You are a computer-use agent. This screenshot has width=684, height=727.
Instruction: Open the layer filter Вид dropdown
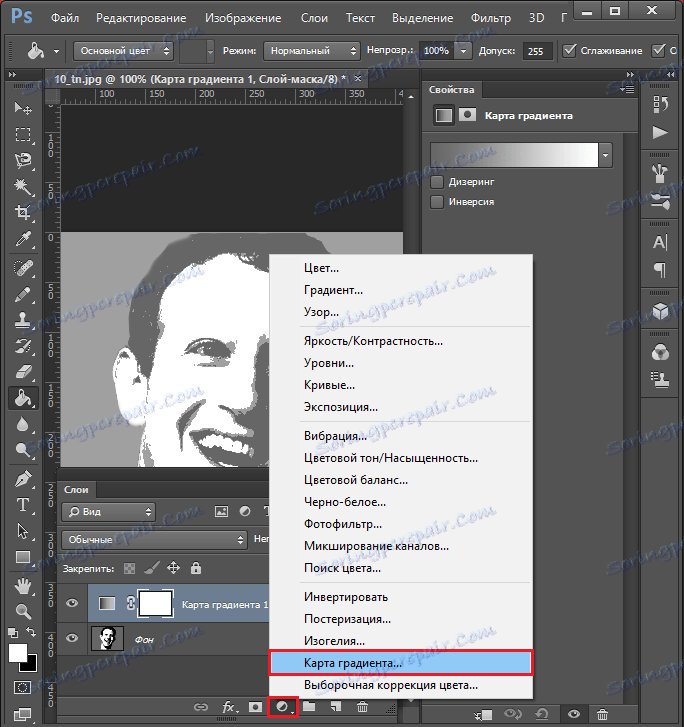coord(109,511)
